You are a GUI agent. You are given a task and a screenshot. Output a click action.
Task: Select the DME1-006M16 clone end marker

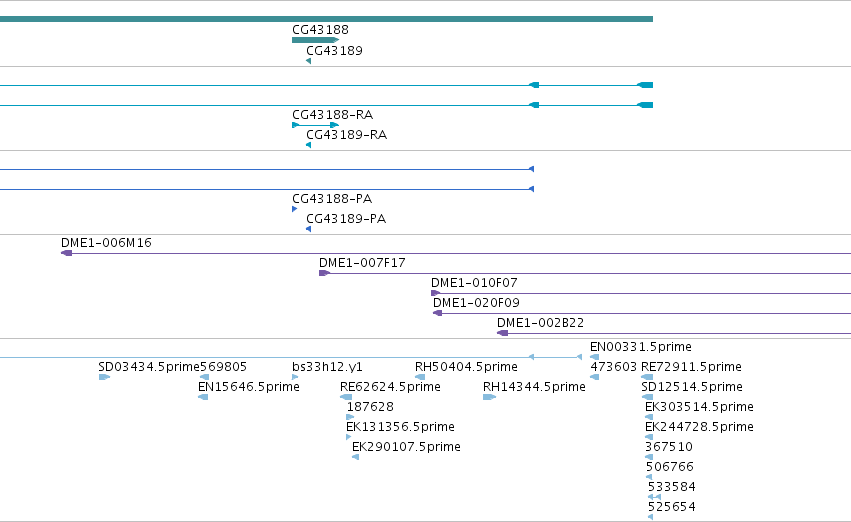[66, 253]
